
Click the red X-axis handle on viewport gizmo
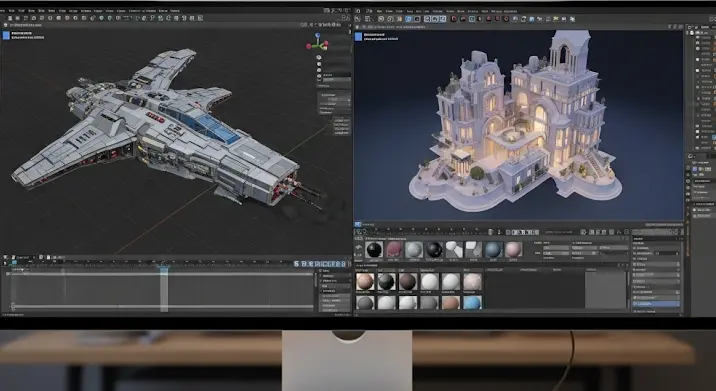[309, 46]
